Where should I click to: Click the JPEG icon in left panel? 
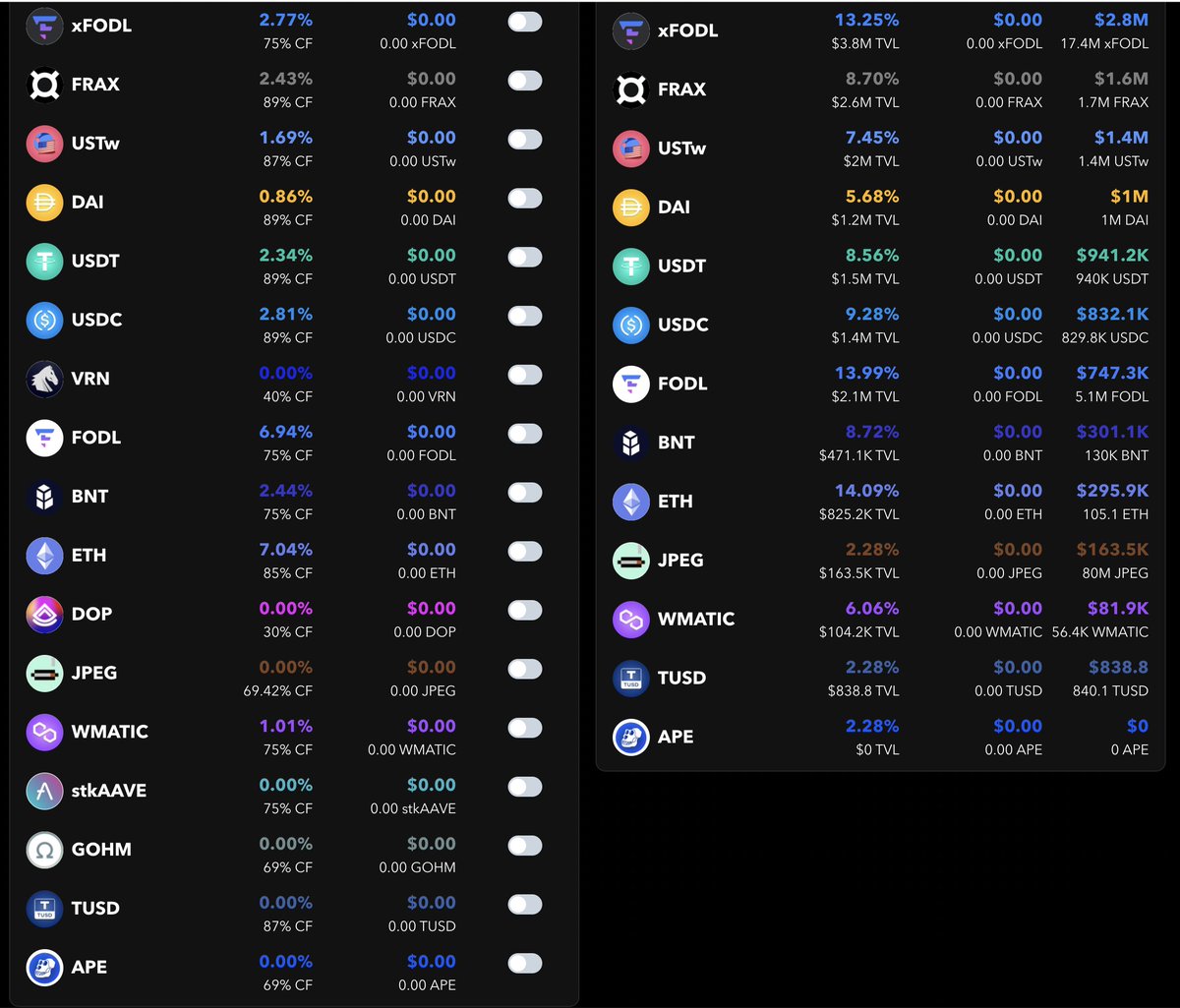(x=44, y=673)
